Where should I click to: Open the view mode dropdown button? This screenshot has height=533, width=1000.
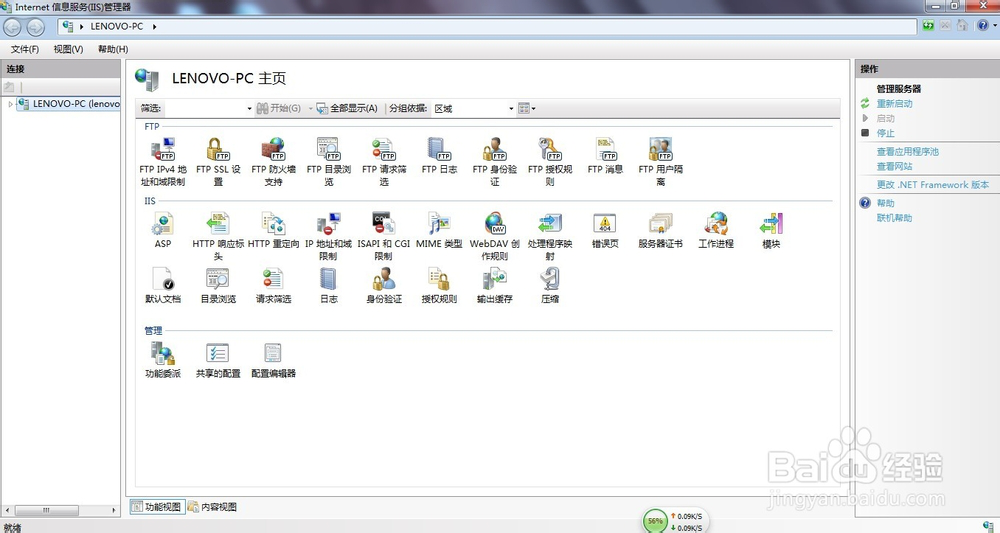[x=527, y=109]
